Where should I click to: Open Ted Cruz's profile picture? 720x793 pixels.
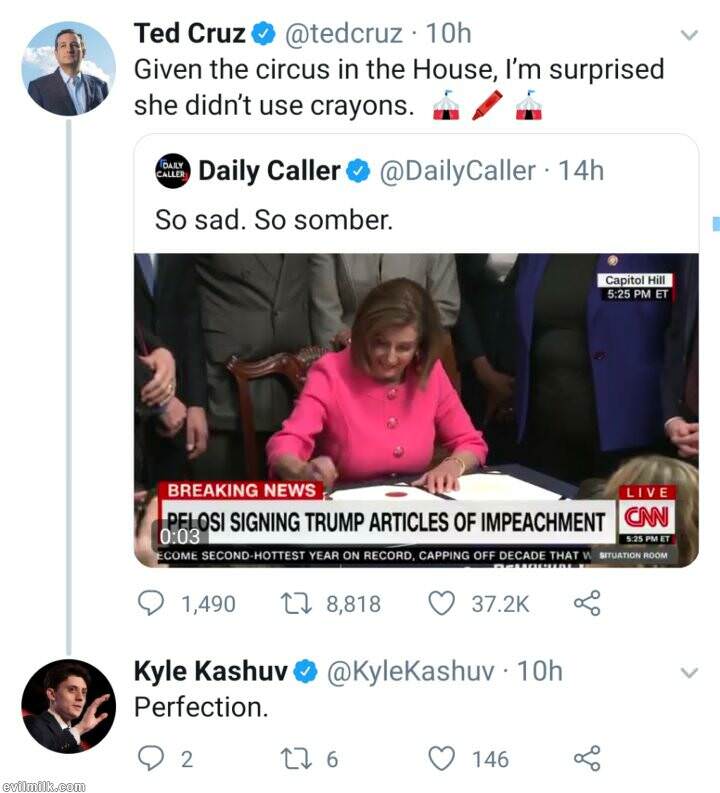pos(68,68)
